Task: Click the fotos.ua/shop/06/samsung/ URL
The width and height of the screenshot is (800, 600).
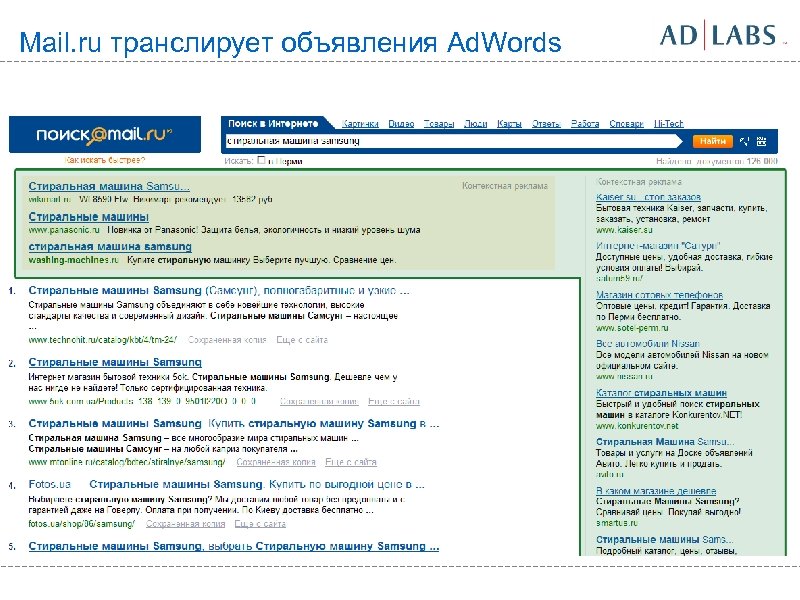Action: click(x=82, y=524)
